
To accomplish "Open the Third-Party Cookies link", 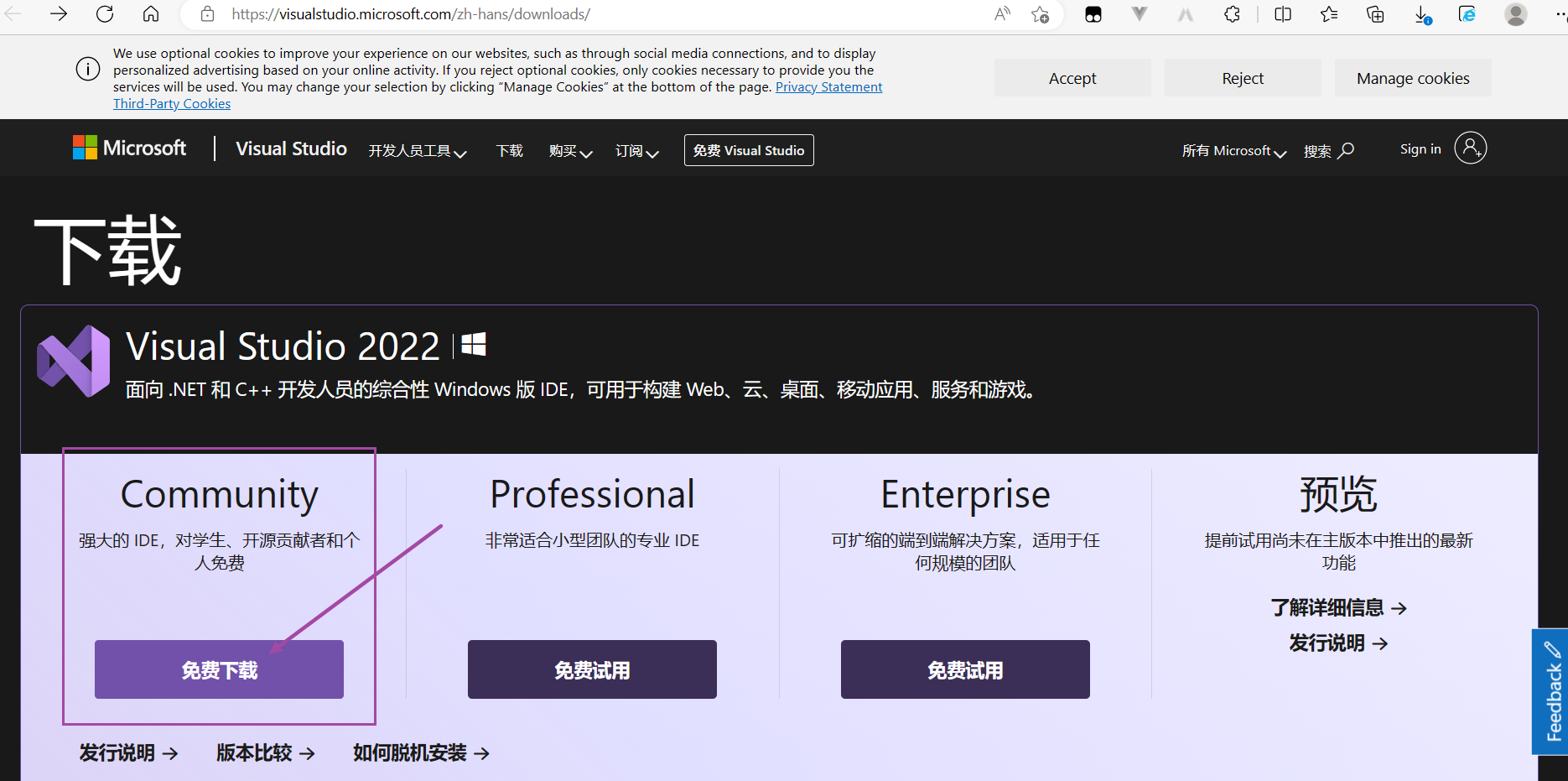I will (x=172, y=104).
